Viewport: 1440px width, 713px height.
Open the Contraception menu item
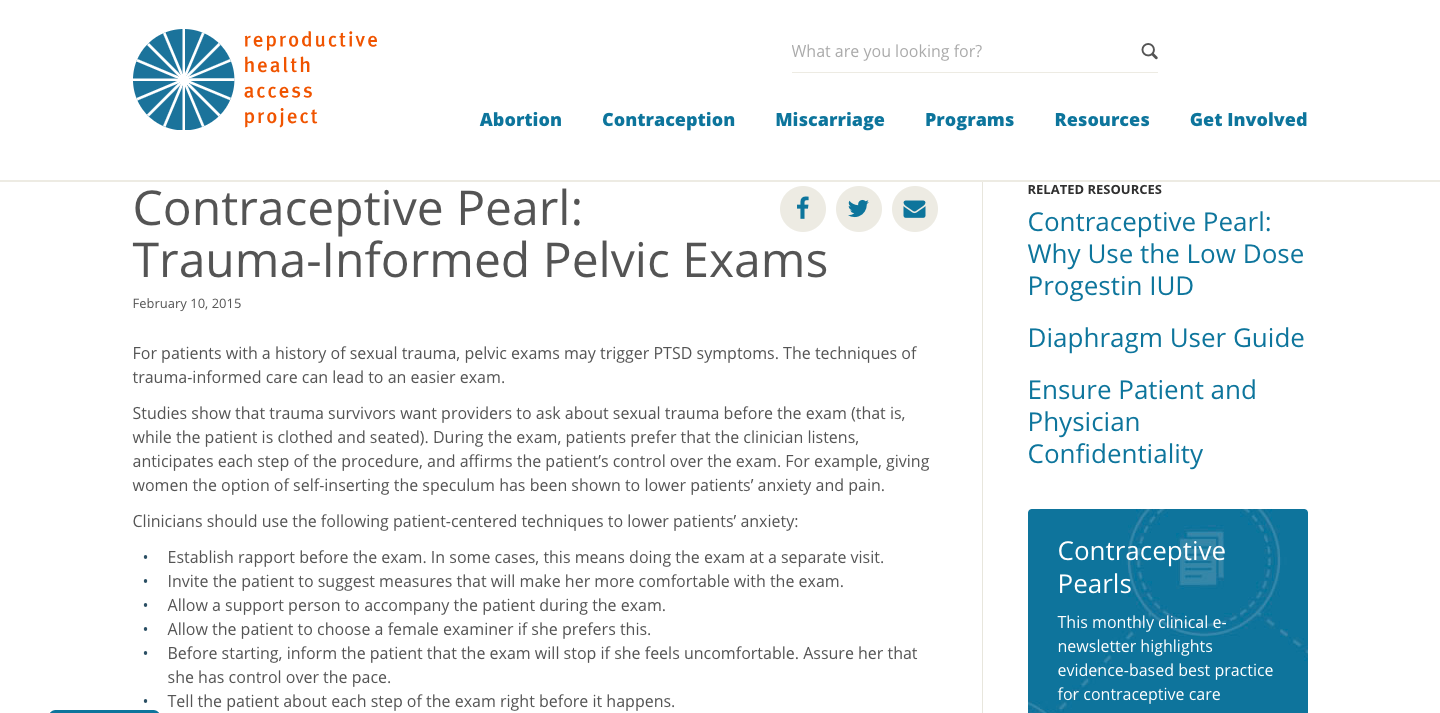(x=668, y=119)
